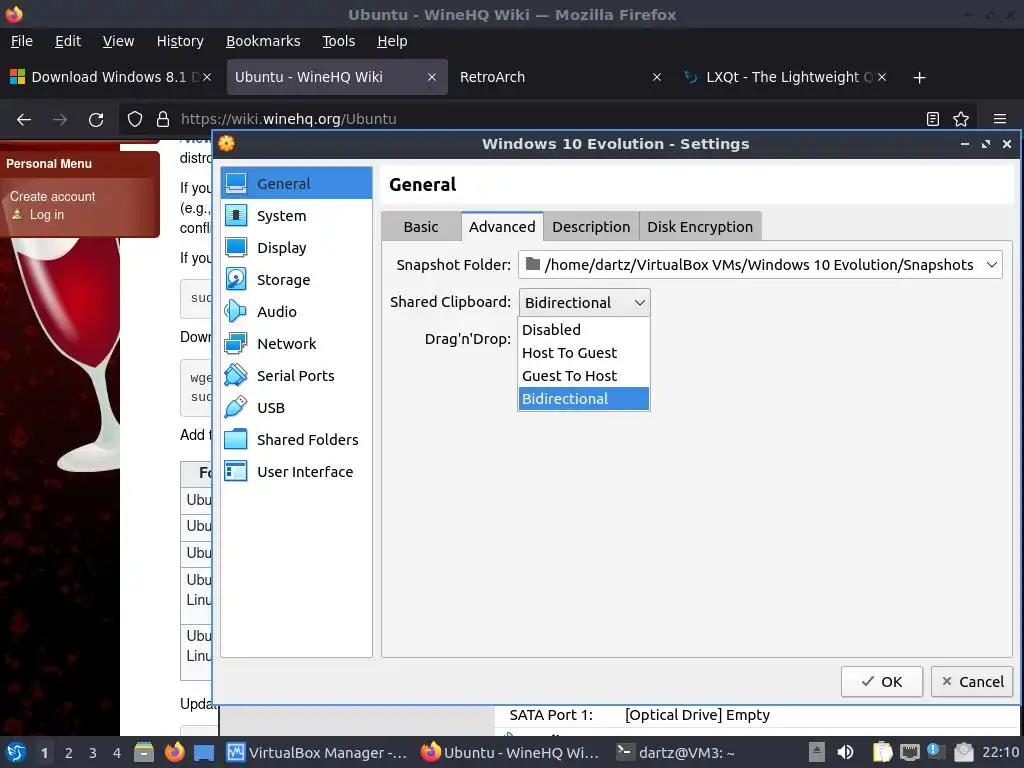Open the Audio settings category
Screen dimensions: 1024x768
(296, 312)
